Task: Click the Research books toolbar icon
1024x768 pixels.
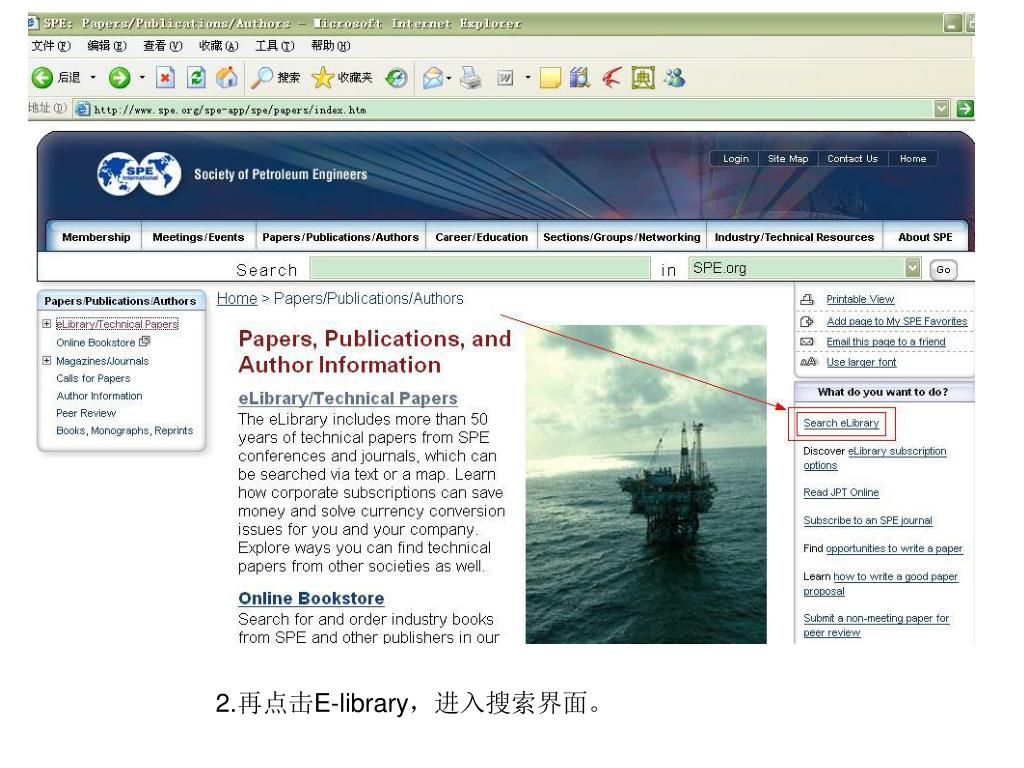Action: 580,78
